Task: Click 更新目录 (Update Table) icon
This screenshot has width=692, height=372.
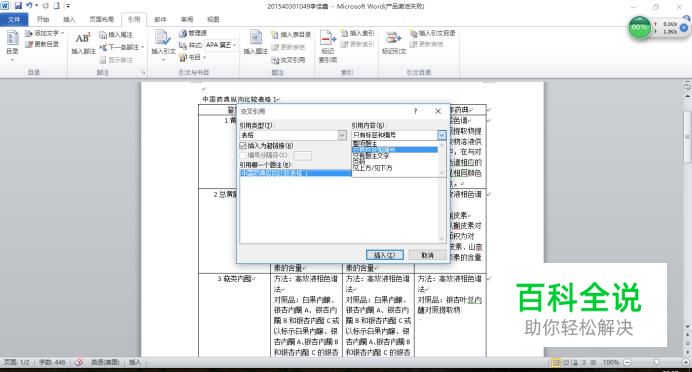Action: pos(29,44)
